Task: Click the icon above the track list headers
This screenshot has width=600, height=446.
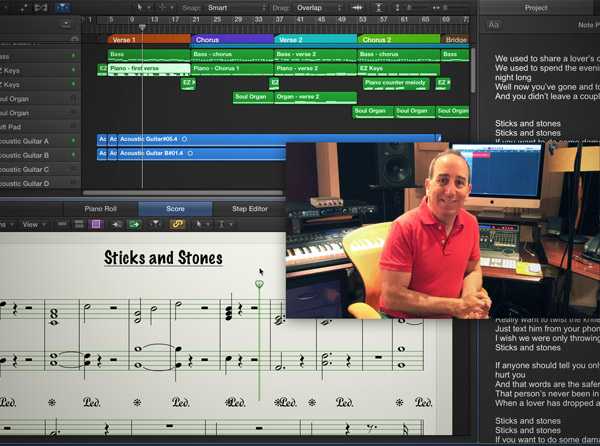Action: (74, 39)
